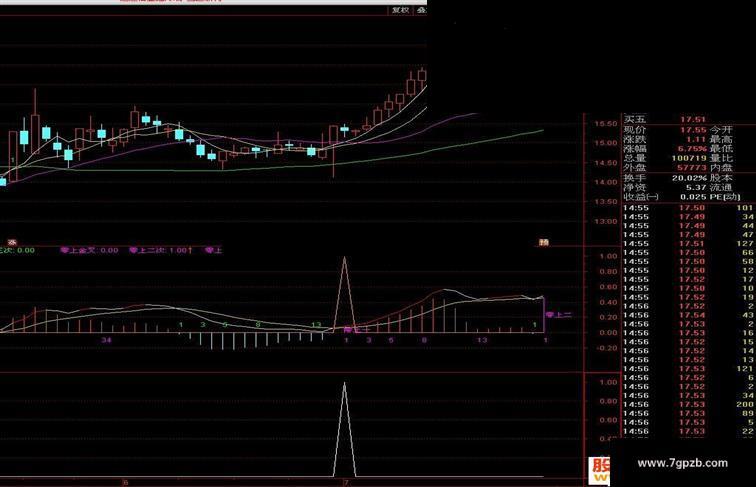Click the tall pink spike in the middle indicator
This screenshot has width=756, height=487.
pyautogui.click(x=344, y=294)
